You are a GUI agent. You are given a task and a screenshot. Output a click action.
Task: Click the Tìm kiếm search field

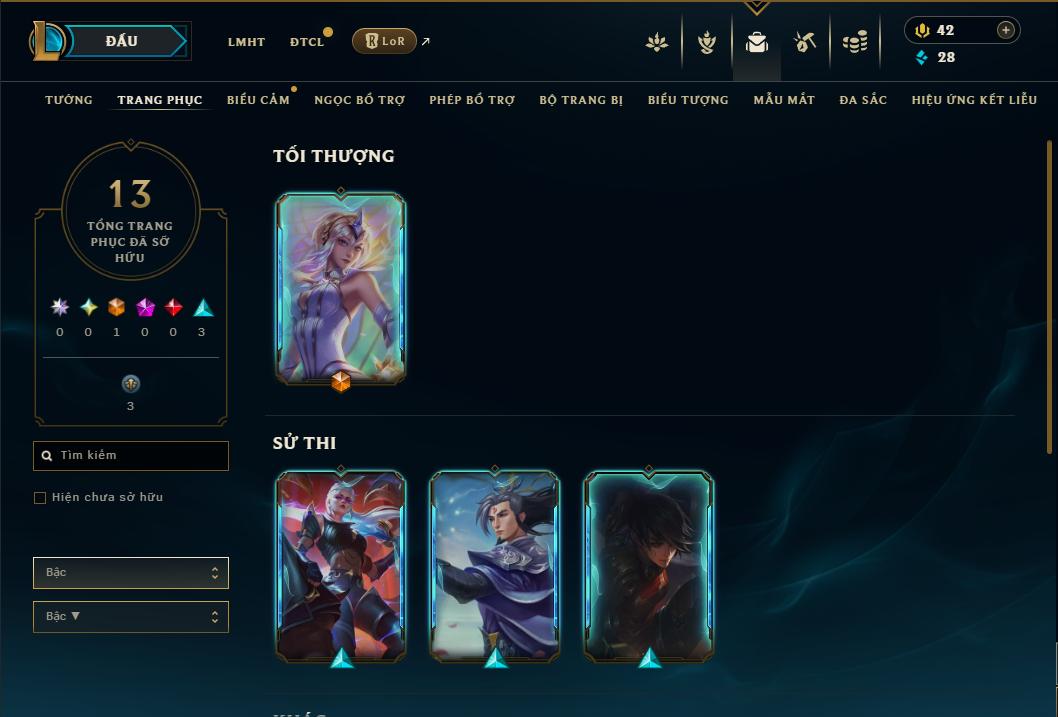click(131, 456)
